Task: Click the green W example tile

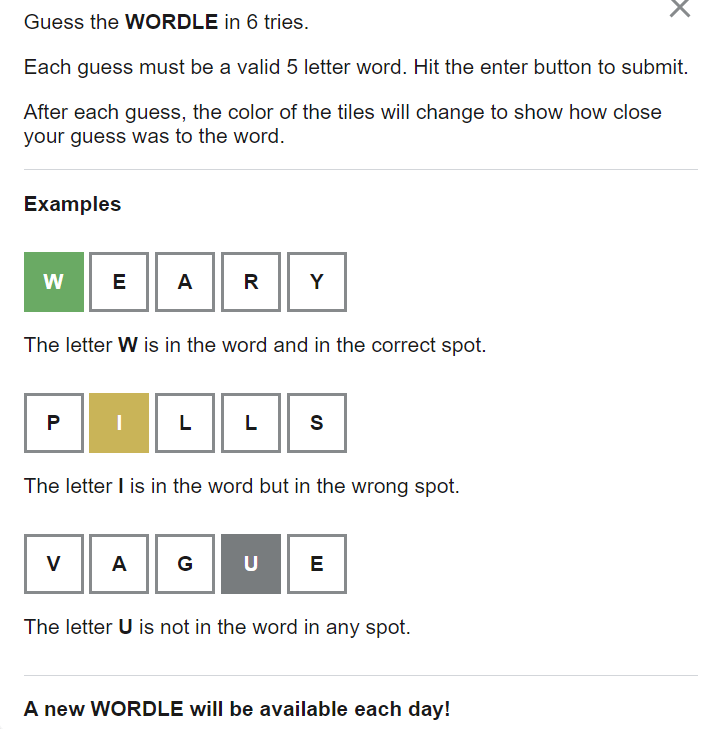Action: [x=53, y=282]
